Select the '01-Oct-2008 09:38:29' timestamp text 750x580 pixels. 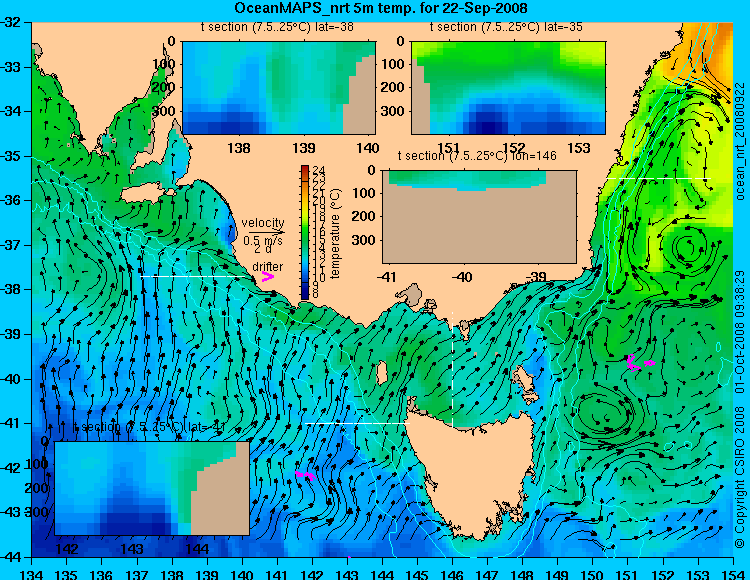point(740,331)
